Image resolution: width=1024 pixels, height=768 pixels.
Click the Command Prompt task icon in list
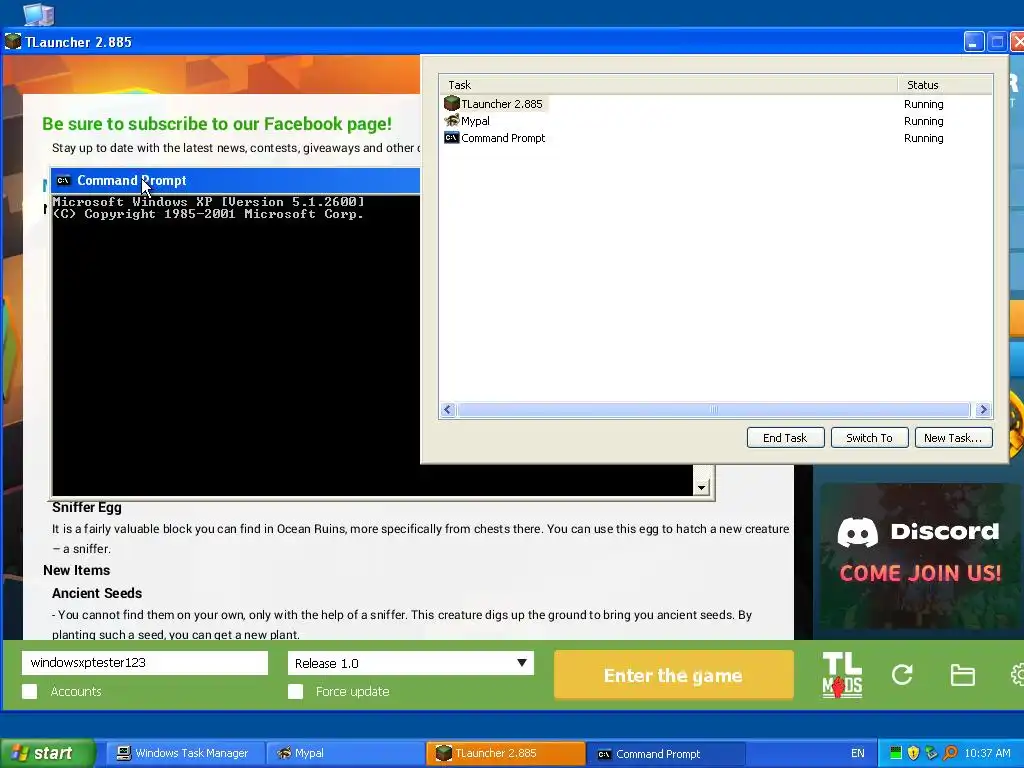[x=451, y=138]
